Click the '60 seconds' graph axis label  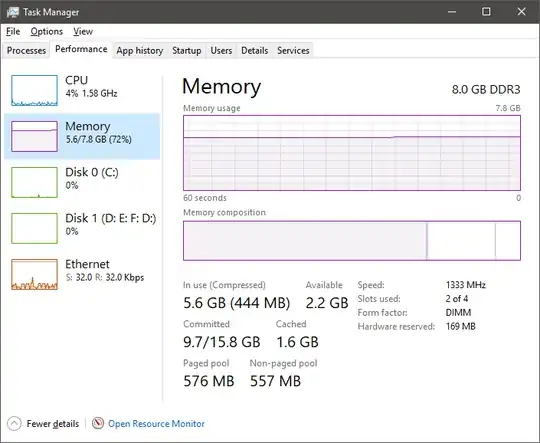[x=205, y=198]
